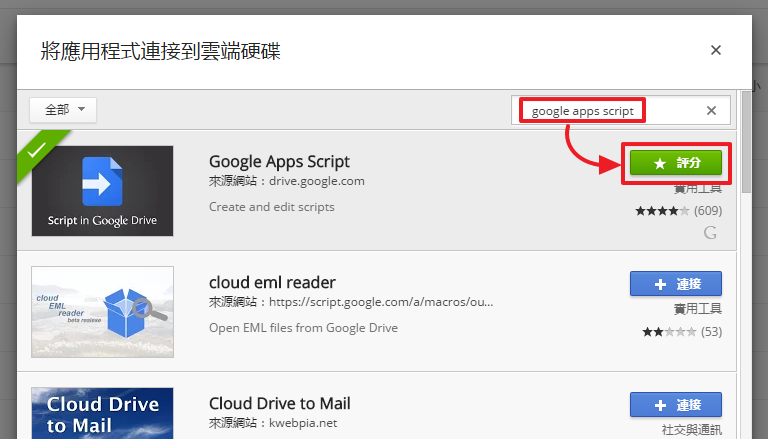Click the Google G logo icon
The height and width of the screenshot is (439, 768).
710,233
